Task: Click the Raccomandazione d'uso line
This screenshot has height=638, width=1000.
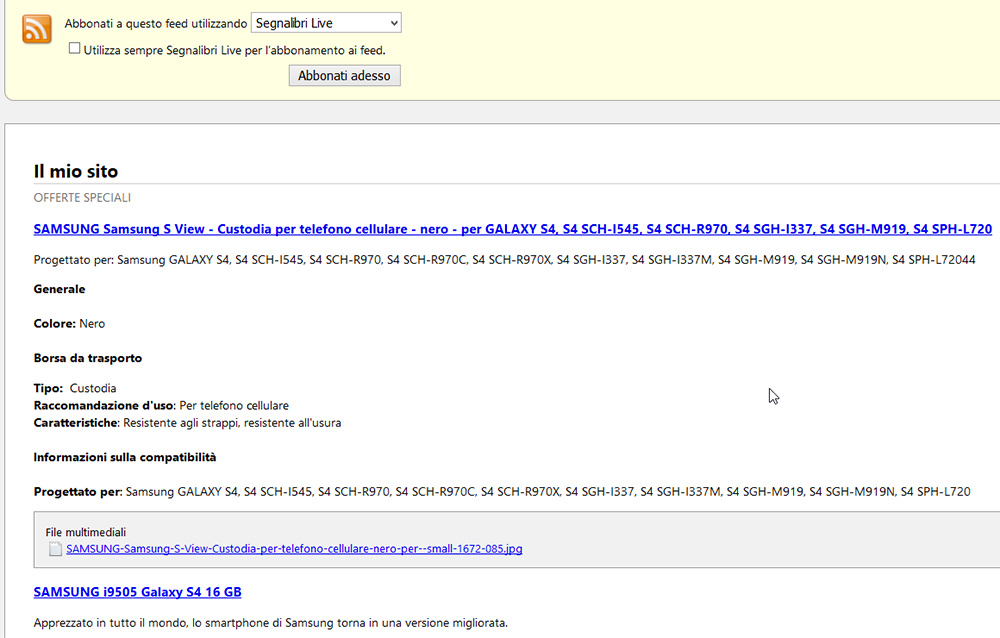Action: (x=161, y=405)
